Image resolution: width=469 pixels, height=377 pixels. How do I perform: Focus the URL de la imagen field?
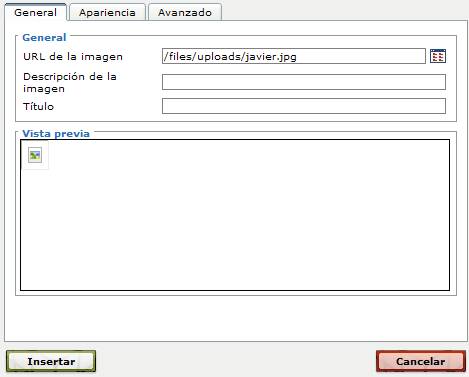[x=294, y=56]
